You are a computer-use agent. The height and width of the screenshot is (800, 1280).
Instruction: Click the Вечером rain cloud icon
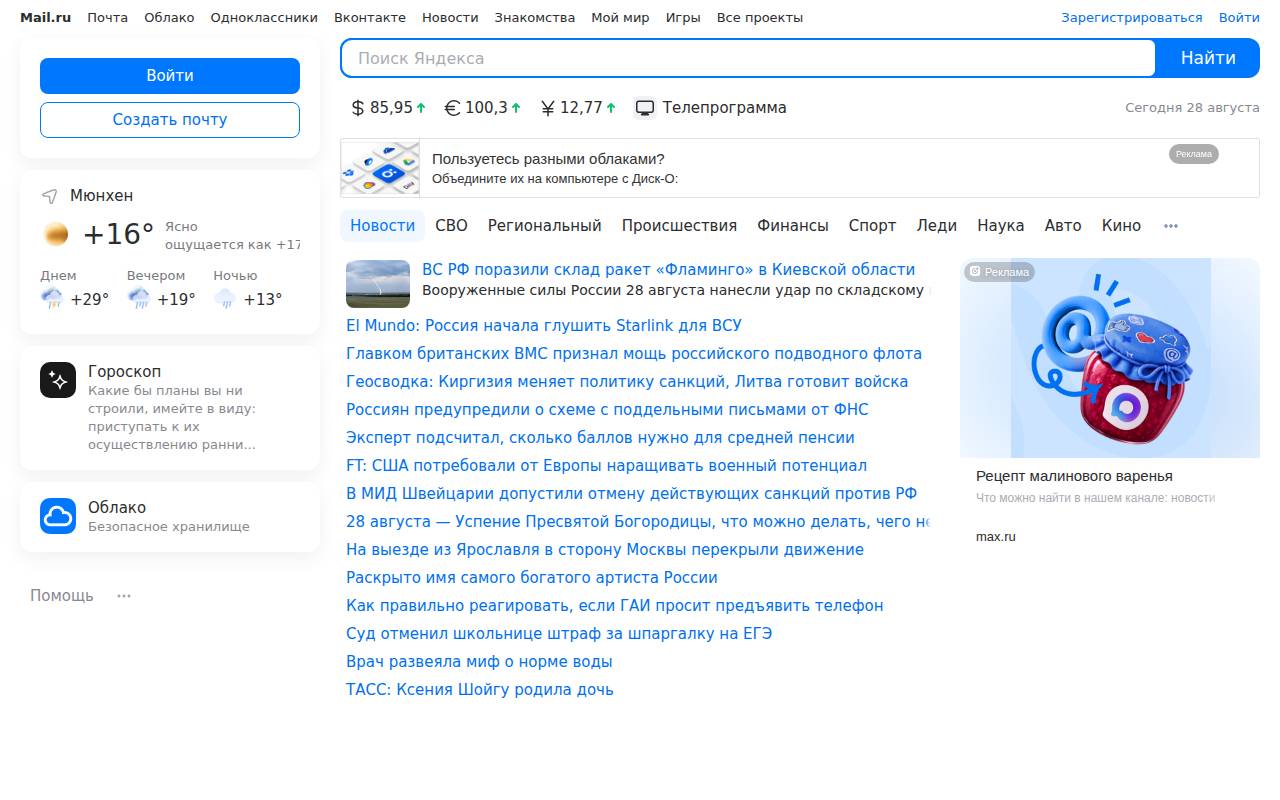pyautogui.click(x=138, y=298)
